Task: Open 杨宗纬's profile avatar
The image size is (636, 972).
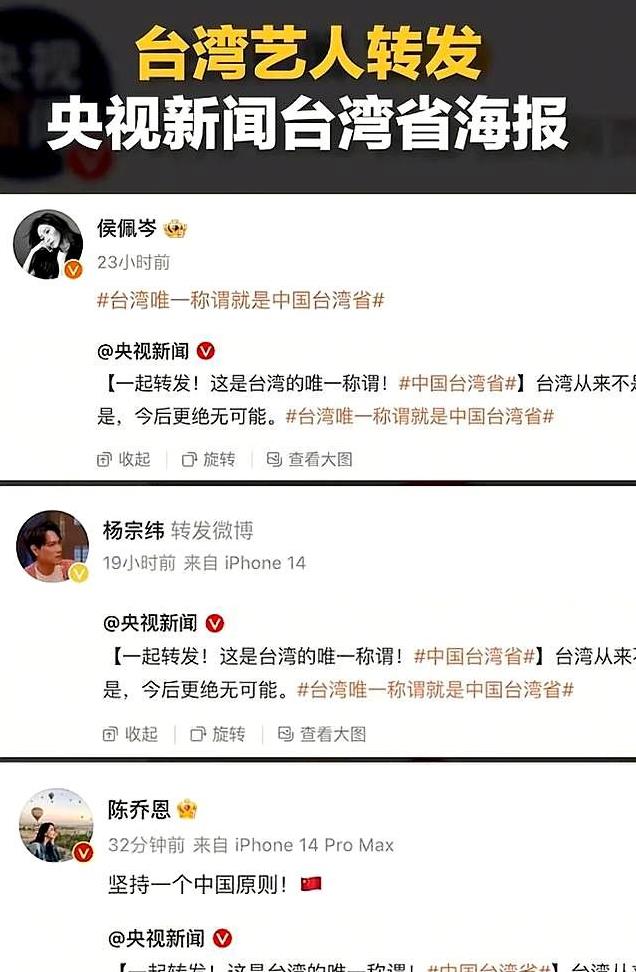Action: [x=53, y=546]
